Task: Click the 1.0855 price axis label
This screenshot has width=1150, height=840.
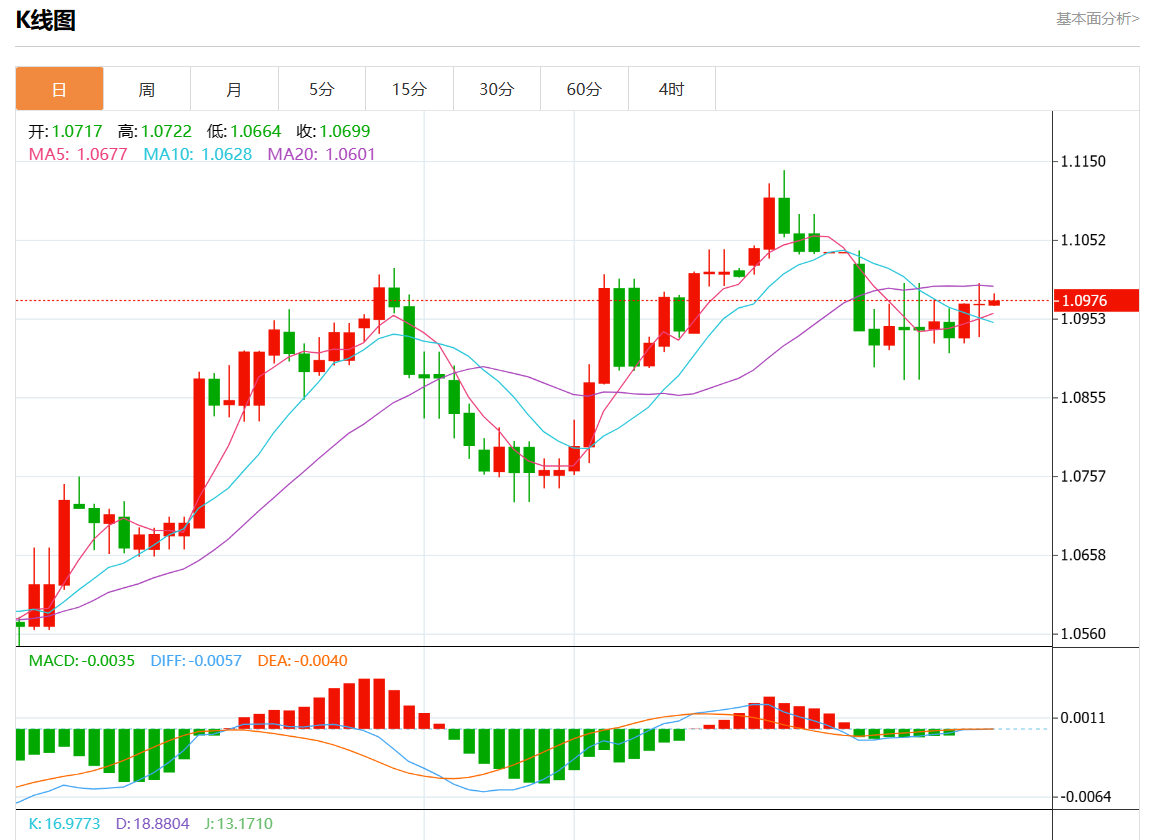Action: coord(1083,398)
